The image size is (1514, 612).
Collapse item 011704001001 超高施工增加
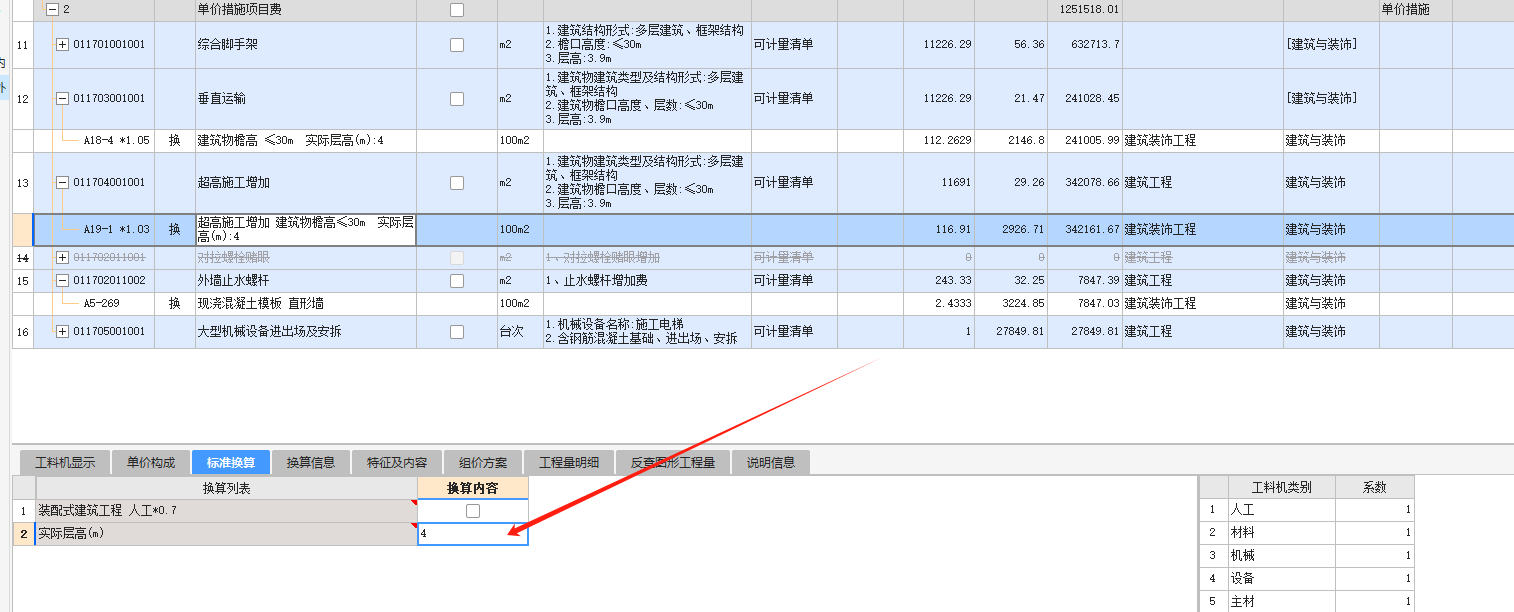pyautogui.click(x=62, y=182)
